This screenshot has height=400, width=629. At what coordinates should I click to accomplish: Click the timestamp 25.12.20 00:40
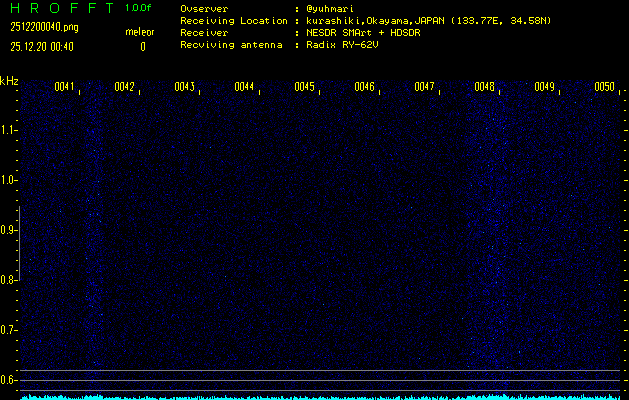[x=42, y=47]
